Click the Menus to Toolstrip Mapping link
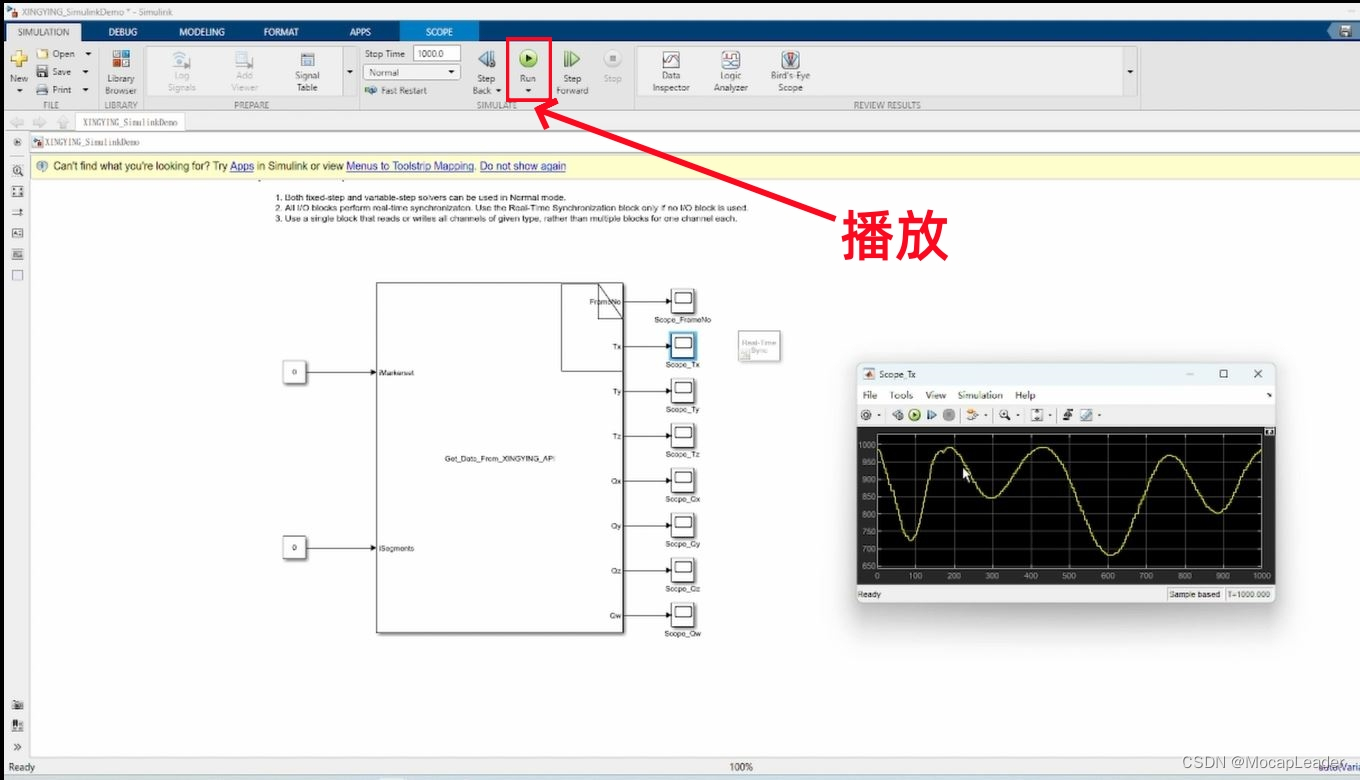The height and width of the screenshot is (780, 1360). coord(410,166)
